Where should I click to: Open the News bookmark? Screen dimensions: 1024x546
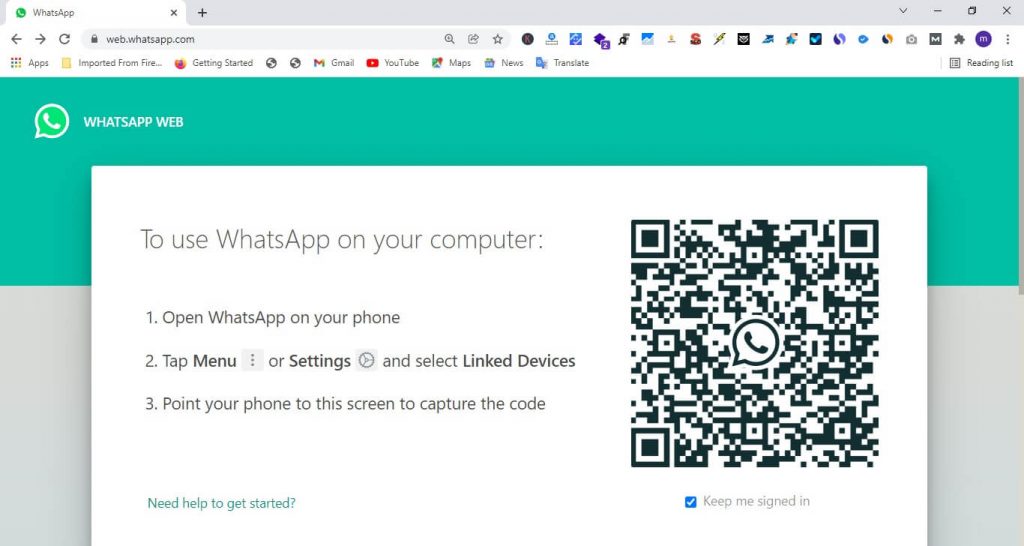coord(504,63)
